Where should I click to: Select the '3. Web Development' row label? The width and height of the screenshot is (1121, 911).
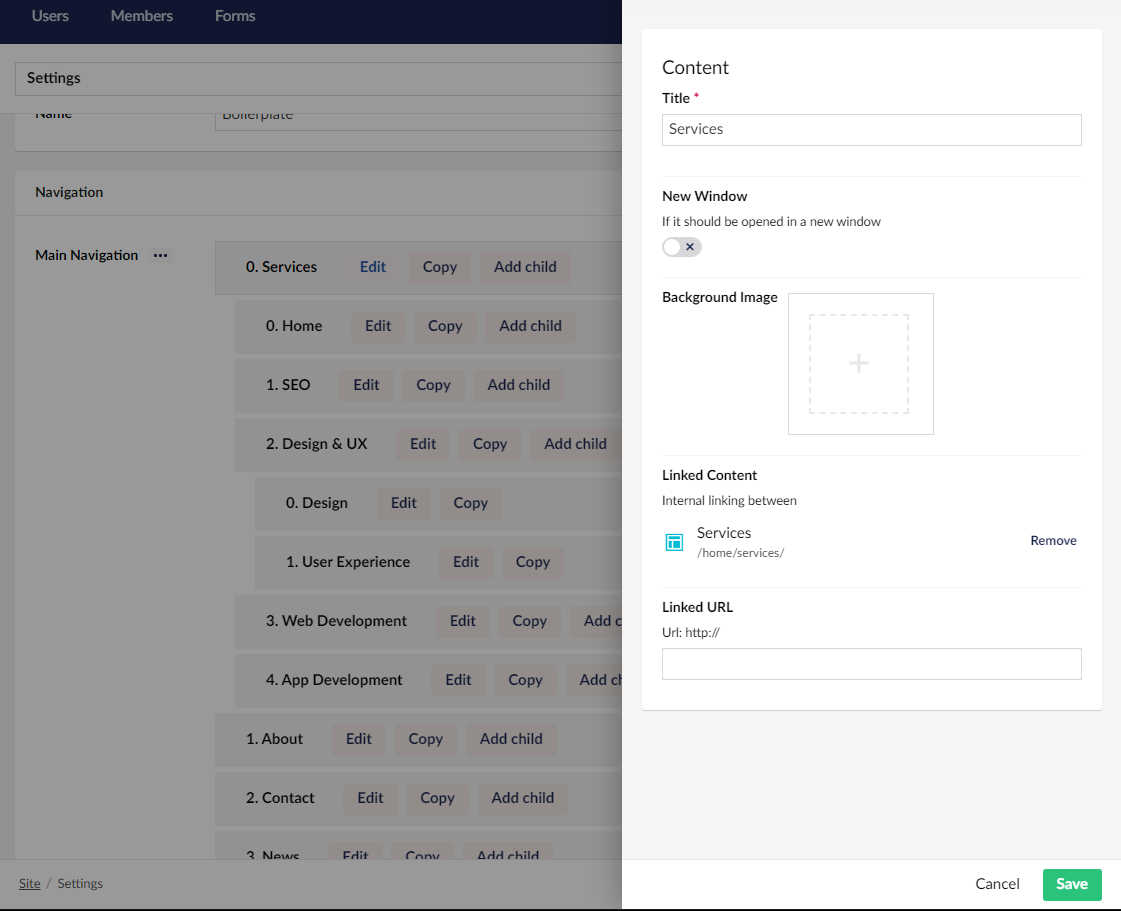pos(336,621)
